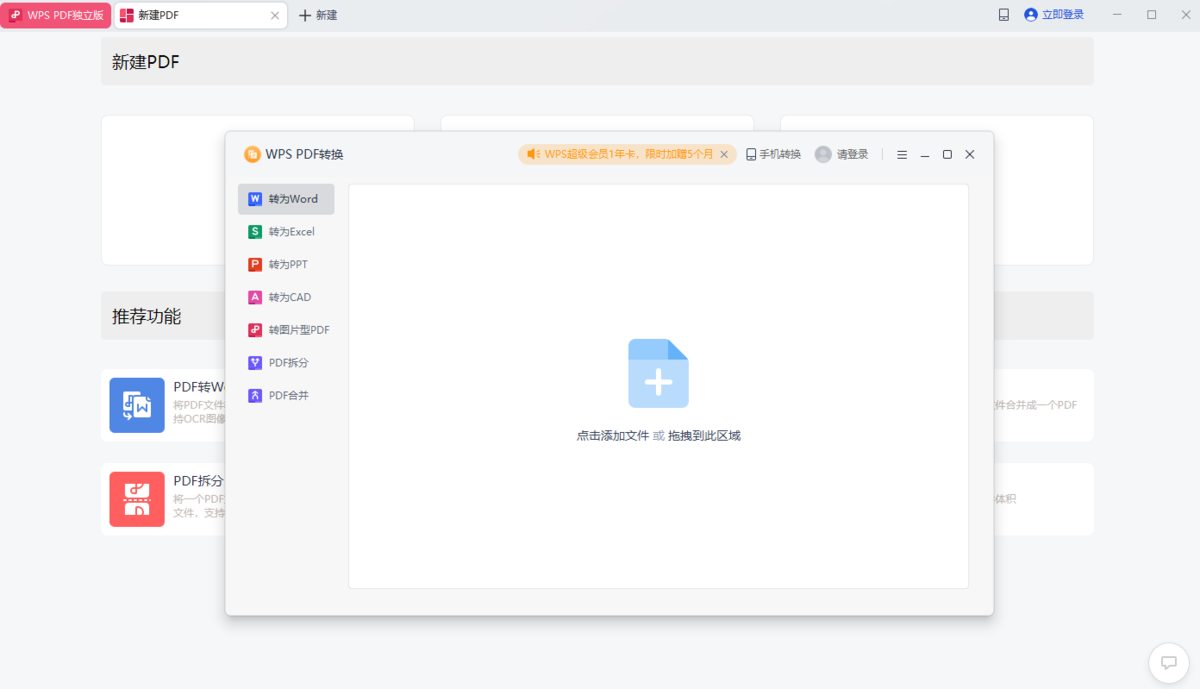
Task: Open 手机转换 mobile conversion
Action: (774, 155)
